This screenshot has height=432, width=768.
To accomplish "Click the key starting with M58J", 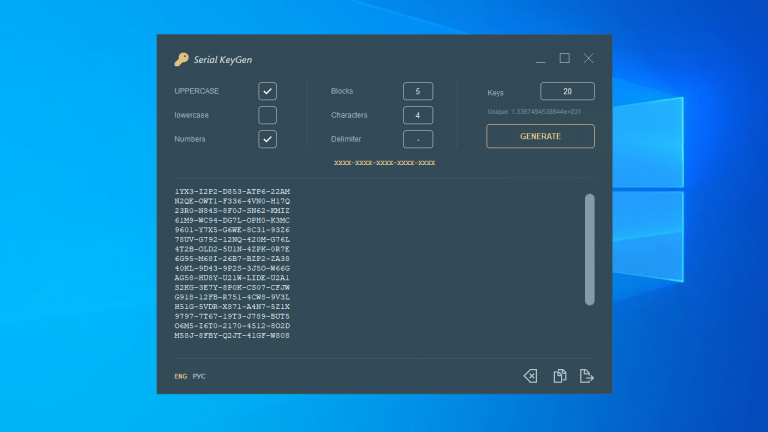I will 232,336.
